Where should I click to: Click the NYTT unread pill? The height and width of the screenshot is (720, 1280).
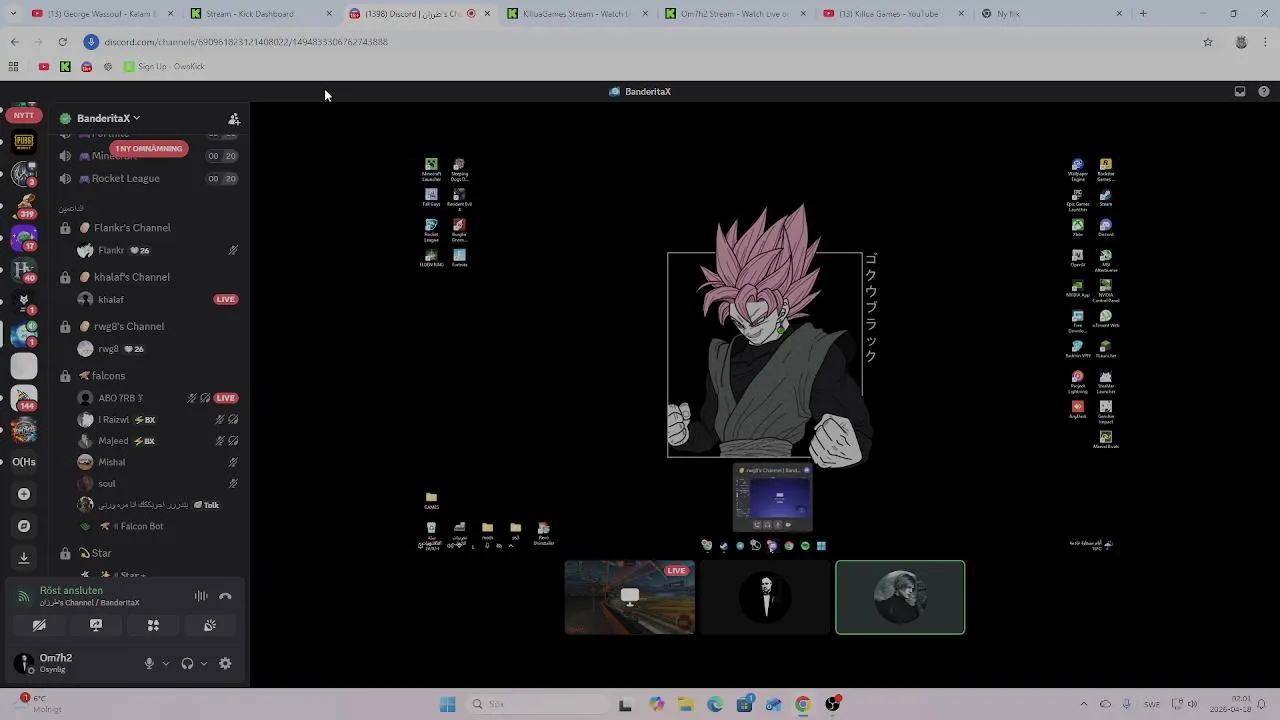click(24, 115)
